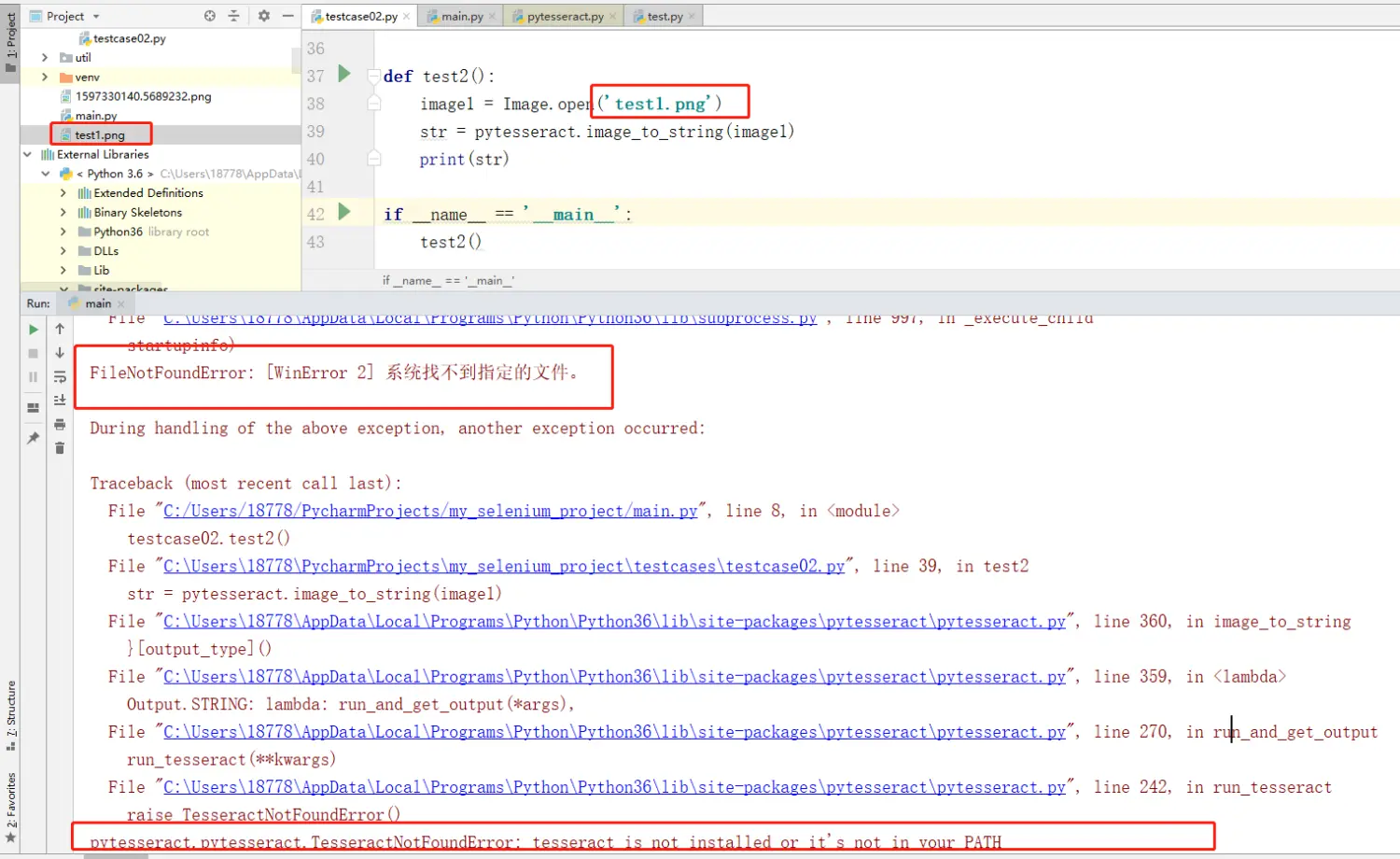Open the Project view dropdown
1400x859 pixels.
(x=96, y=17)
